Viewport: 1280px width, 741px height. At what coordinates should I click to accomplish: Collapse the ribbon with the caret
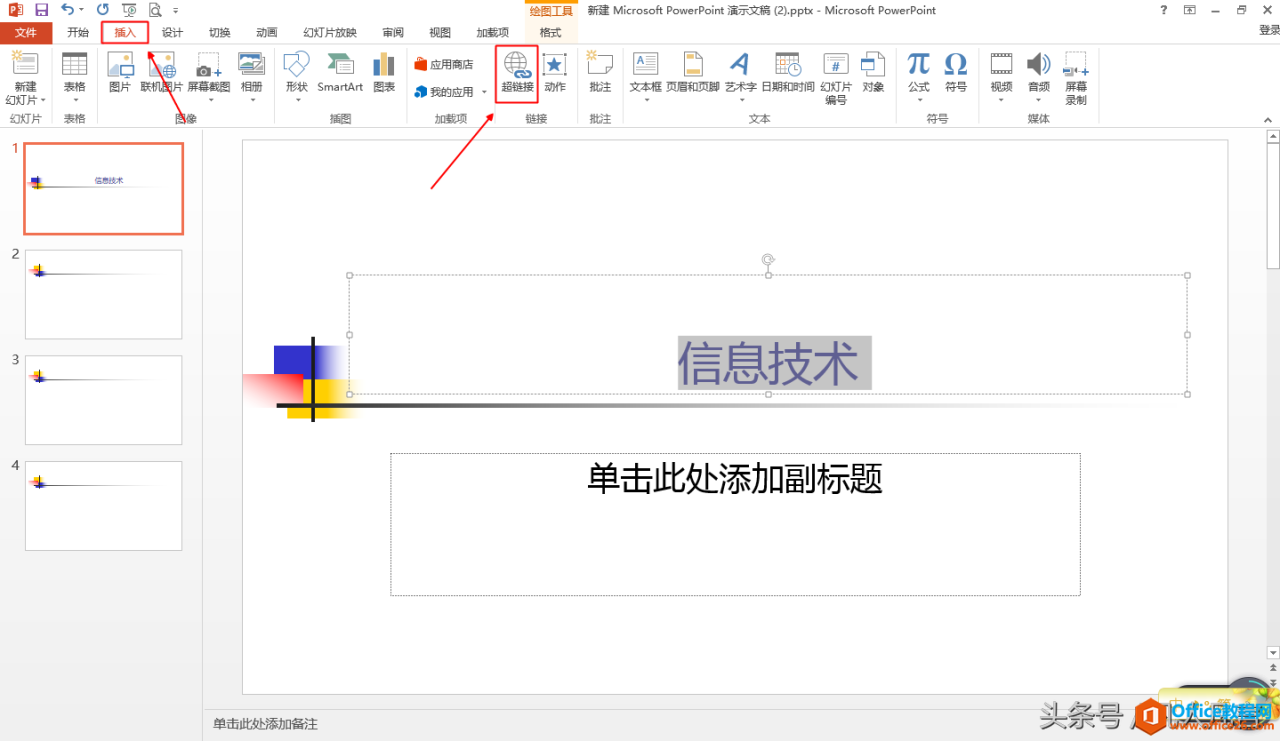1269,118
